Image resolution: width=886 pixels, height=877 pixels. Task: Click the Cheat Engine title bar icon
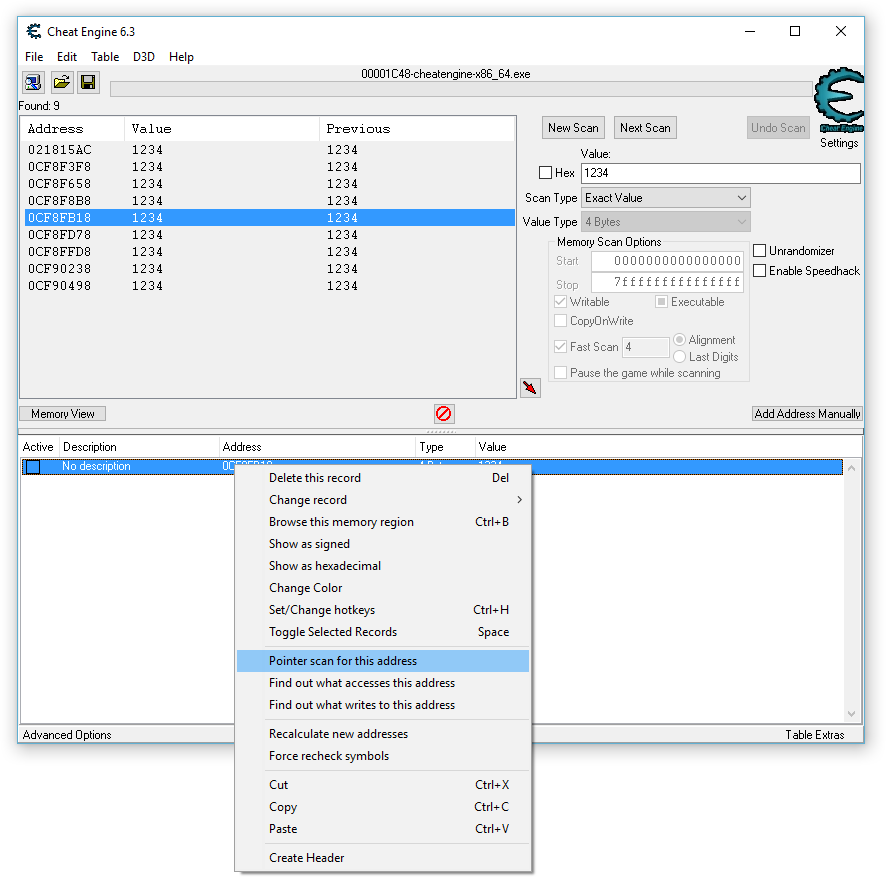pos(34,31)
